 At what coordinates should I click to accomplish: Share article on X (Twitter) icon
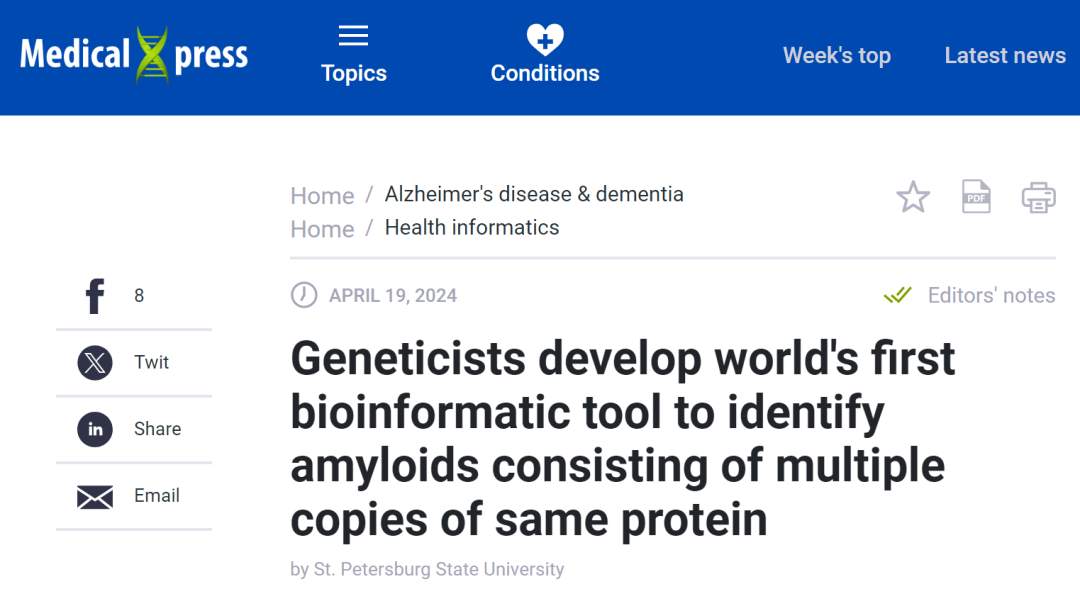[95, 362]
